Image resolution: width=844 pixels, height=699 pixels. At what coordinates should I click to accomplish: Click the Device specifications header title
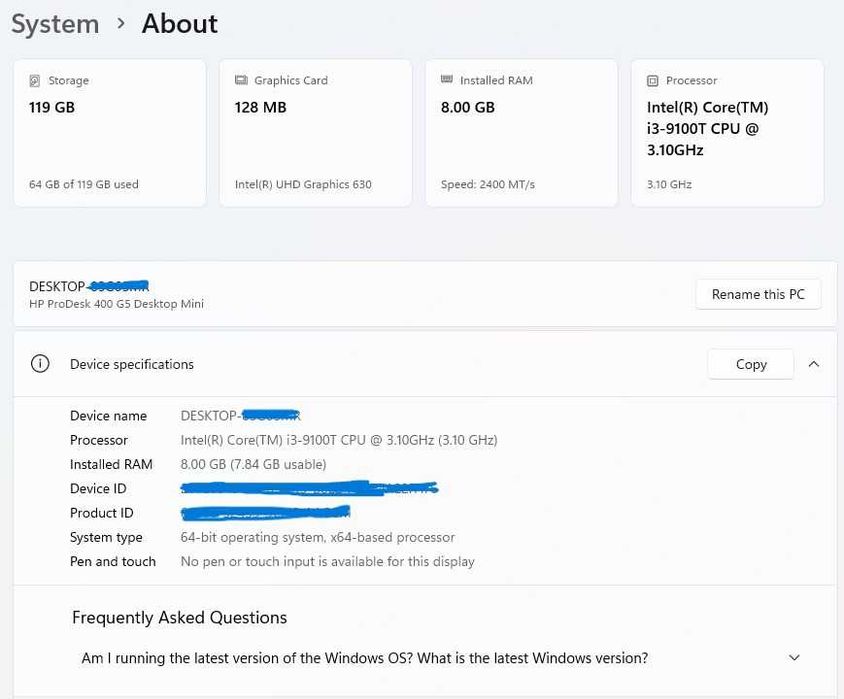click(132, 364)
